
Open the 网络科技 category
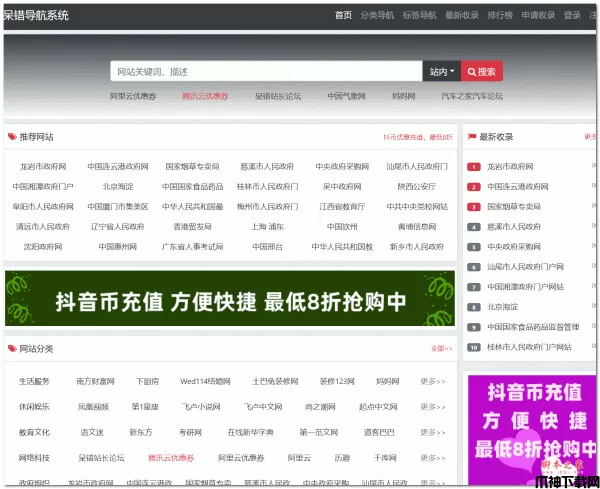tap(34, 458)
